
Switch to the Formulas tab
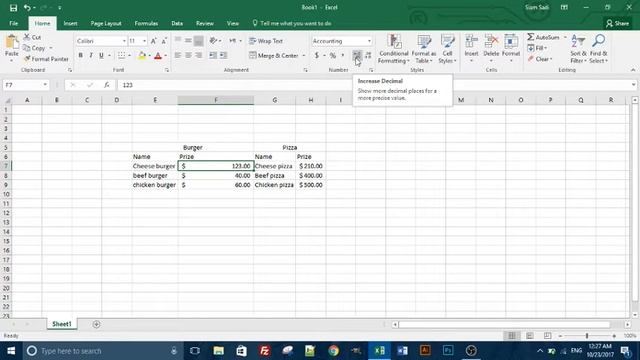pos(146,23)
